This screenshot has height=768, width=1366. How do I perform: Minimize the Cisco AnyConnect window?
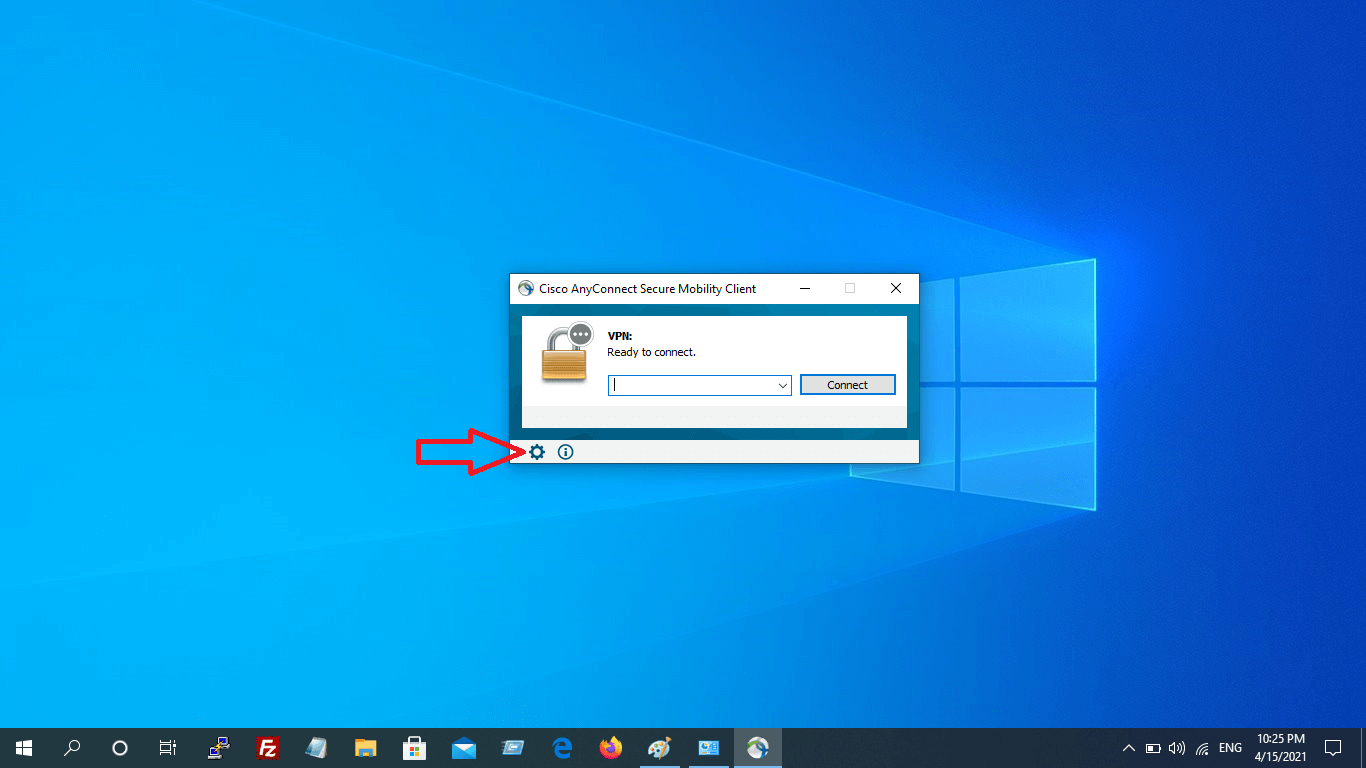pos(804,288)
